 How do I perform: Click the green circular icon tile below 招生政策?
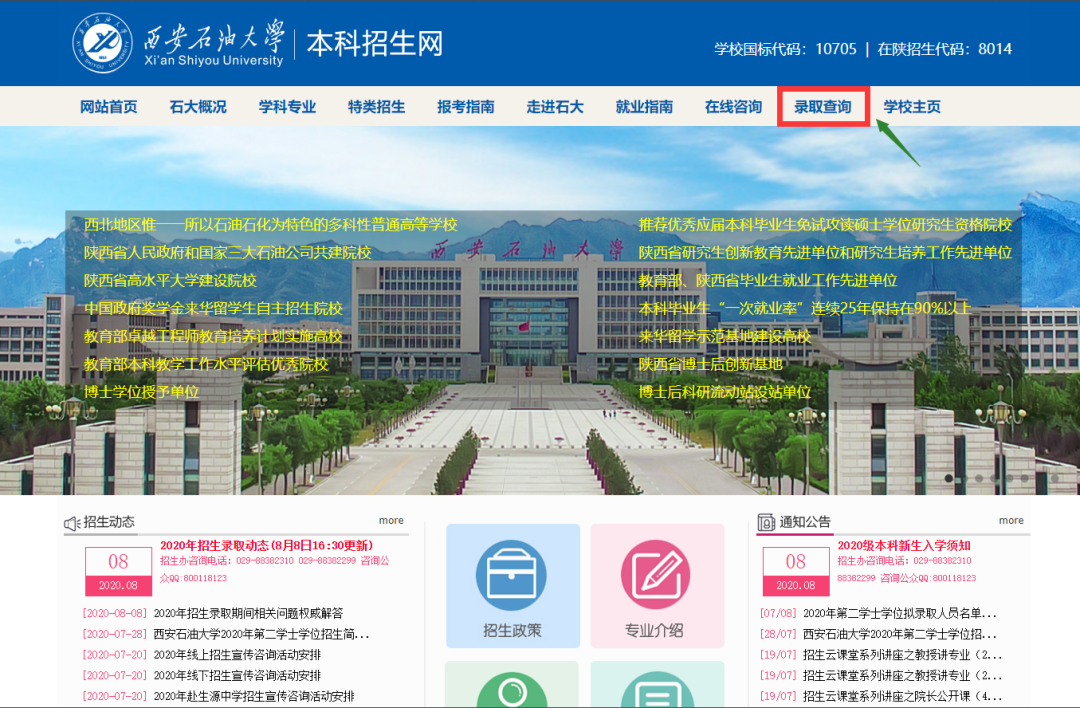[x=512, y=685]
